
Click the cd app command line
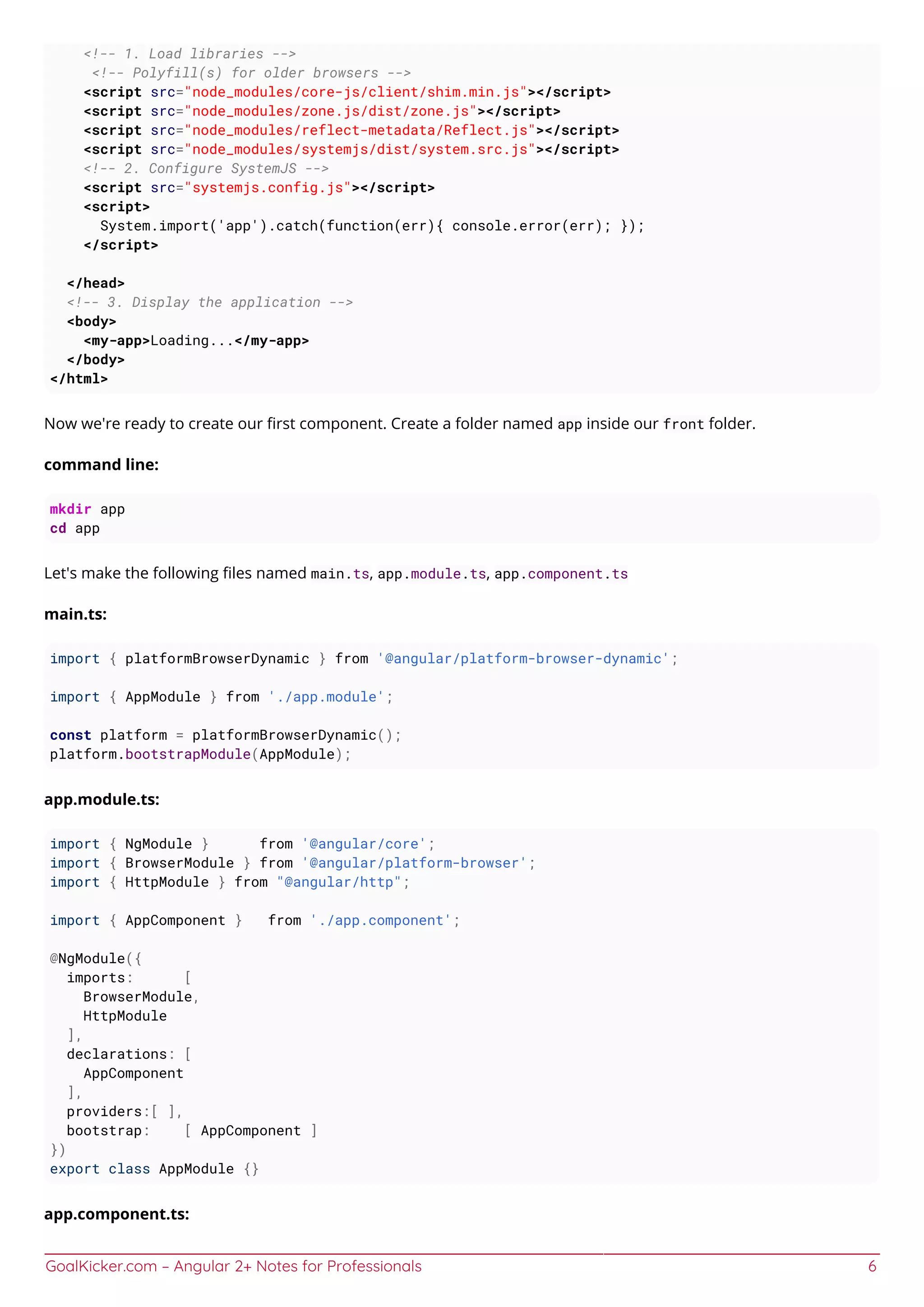pos(74,528)
